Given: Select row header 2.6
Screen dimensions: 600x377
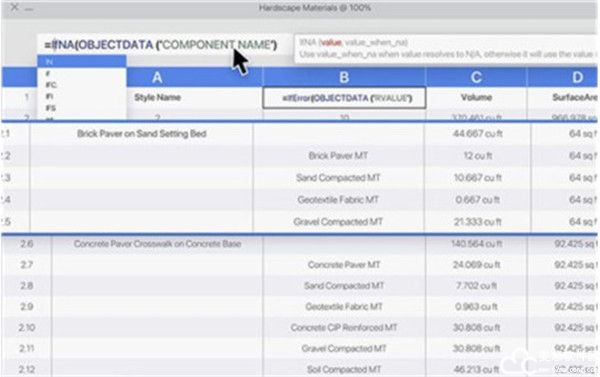Looking at the screenshot, I should [26, 244].
